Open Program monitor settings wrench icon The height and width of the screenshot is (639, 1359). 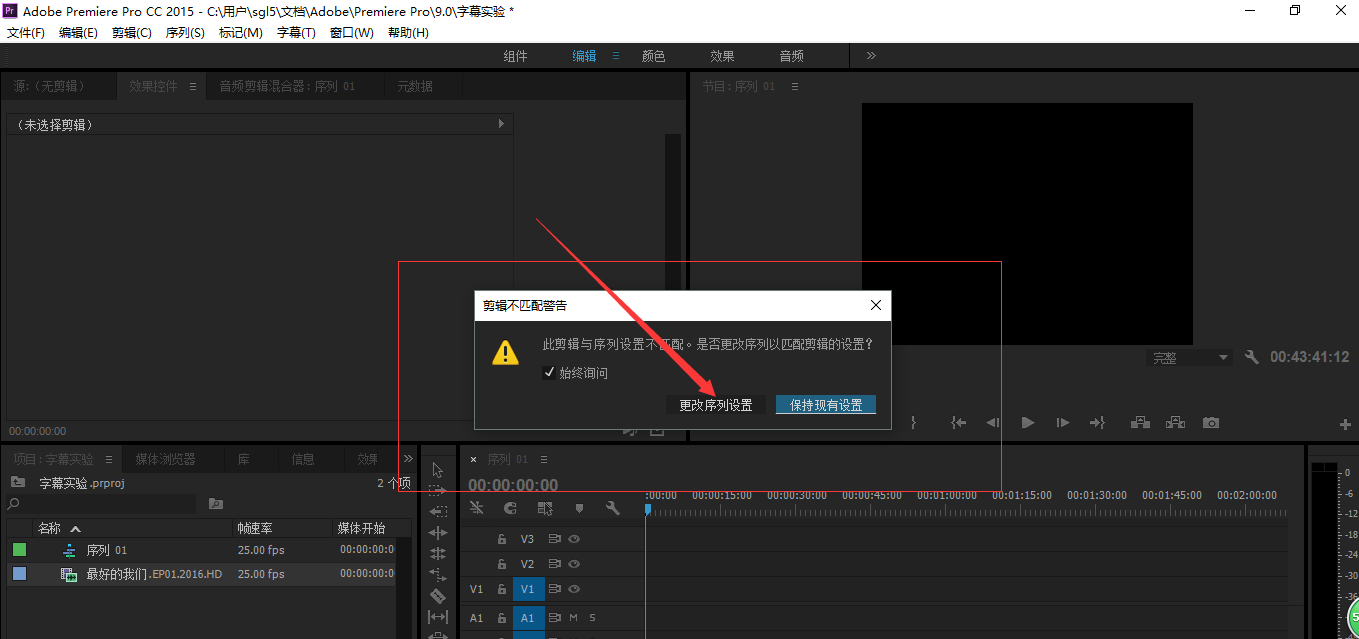coord(1252,357)
